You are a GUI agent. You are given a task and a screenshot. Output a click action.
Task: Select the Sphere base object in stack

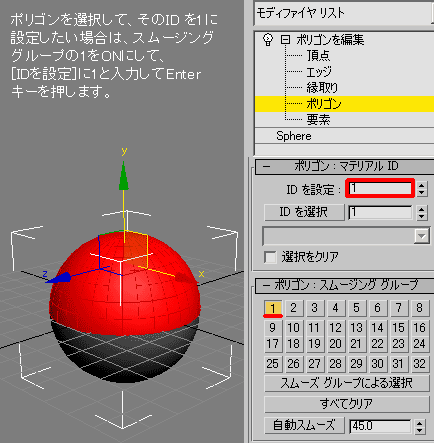pyautogui.click(x=294, y=136)
